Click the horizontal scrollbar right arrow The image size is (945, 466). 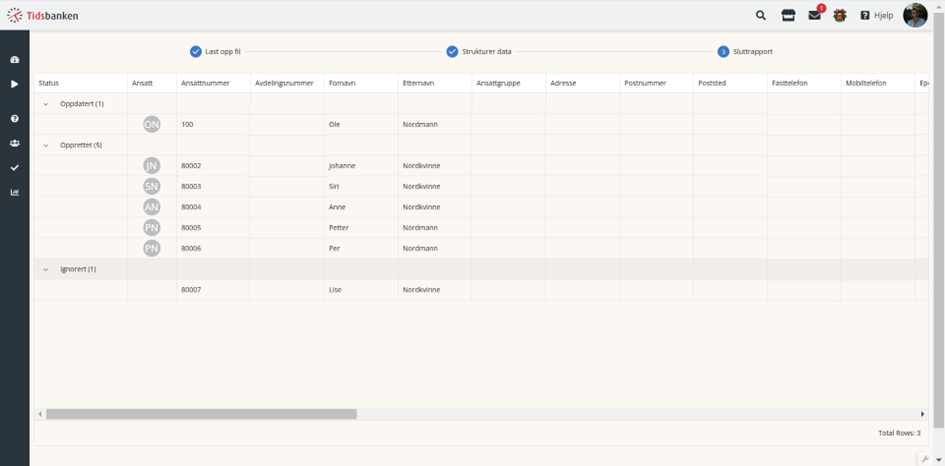click(922, 414)
